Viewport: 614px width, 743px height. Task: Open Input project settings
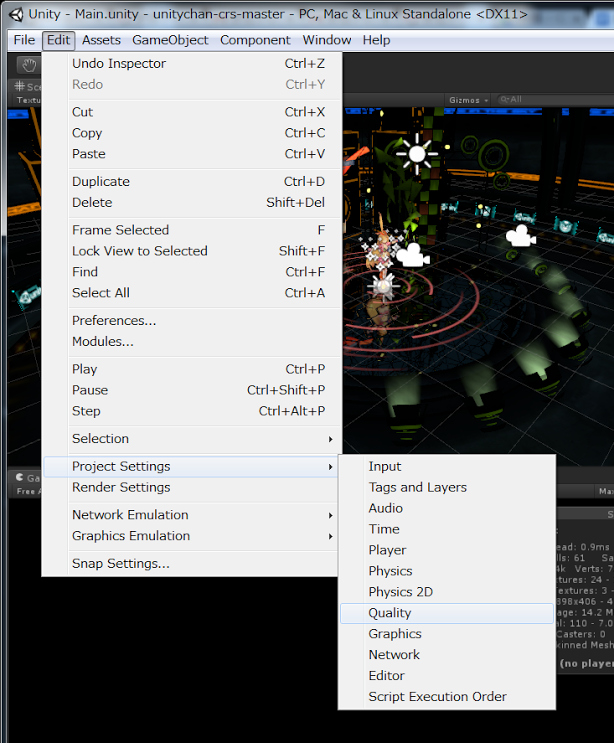(447, 467)
